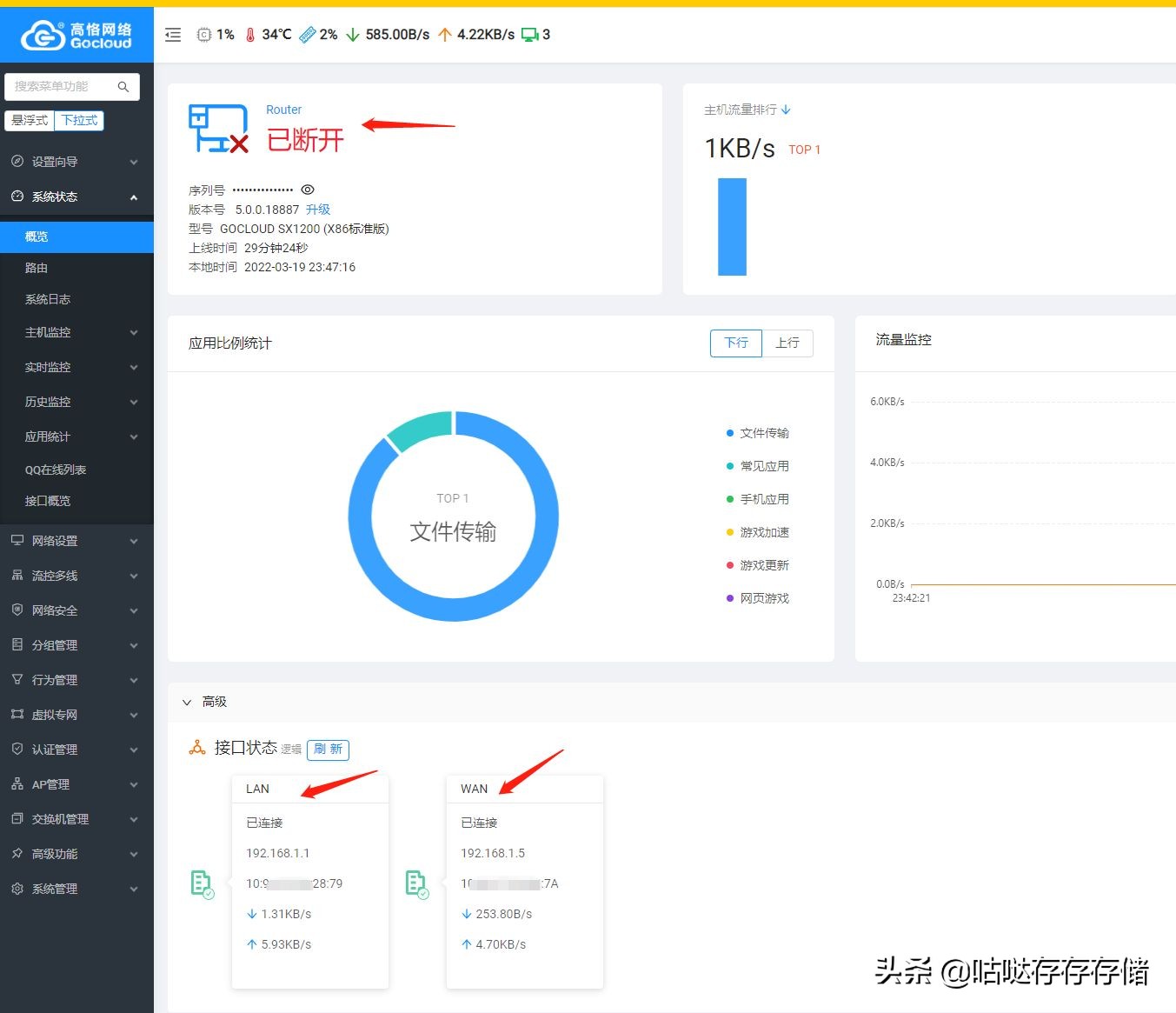The image size is (1176, 1013).
Task: Collapse the 系统状态 sidebar section
Action: click(x=76, y=197)
